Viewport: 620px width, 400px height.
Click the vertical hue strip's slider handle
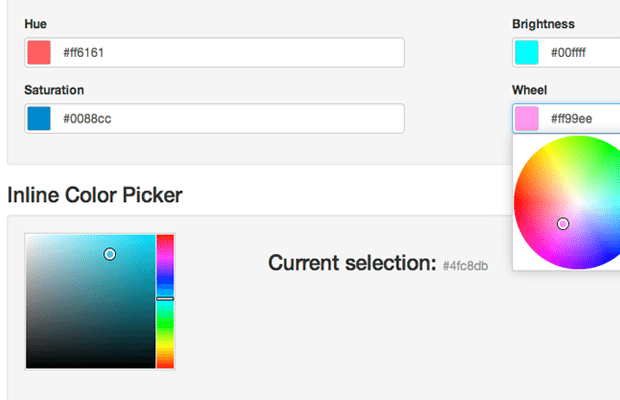point(165,298)
